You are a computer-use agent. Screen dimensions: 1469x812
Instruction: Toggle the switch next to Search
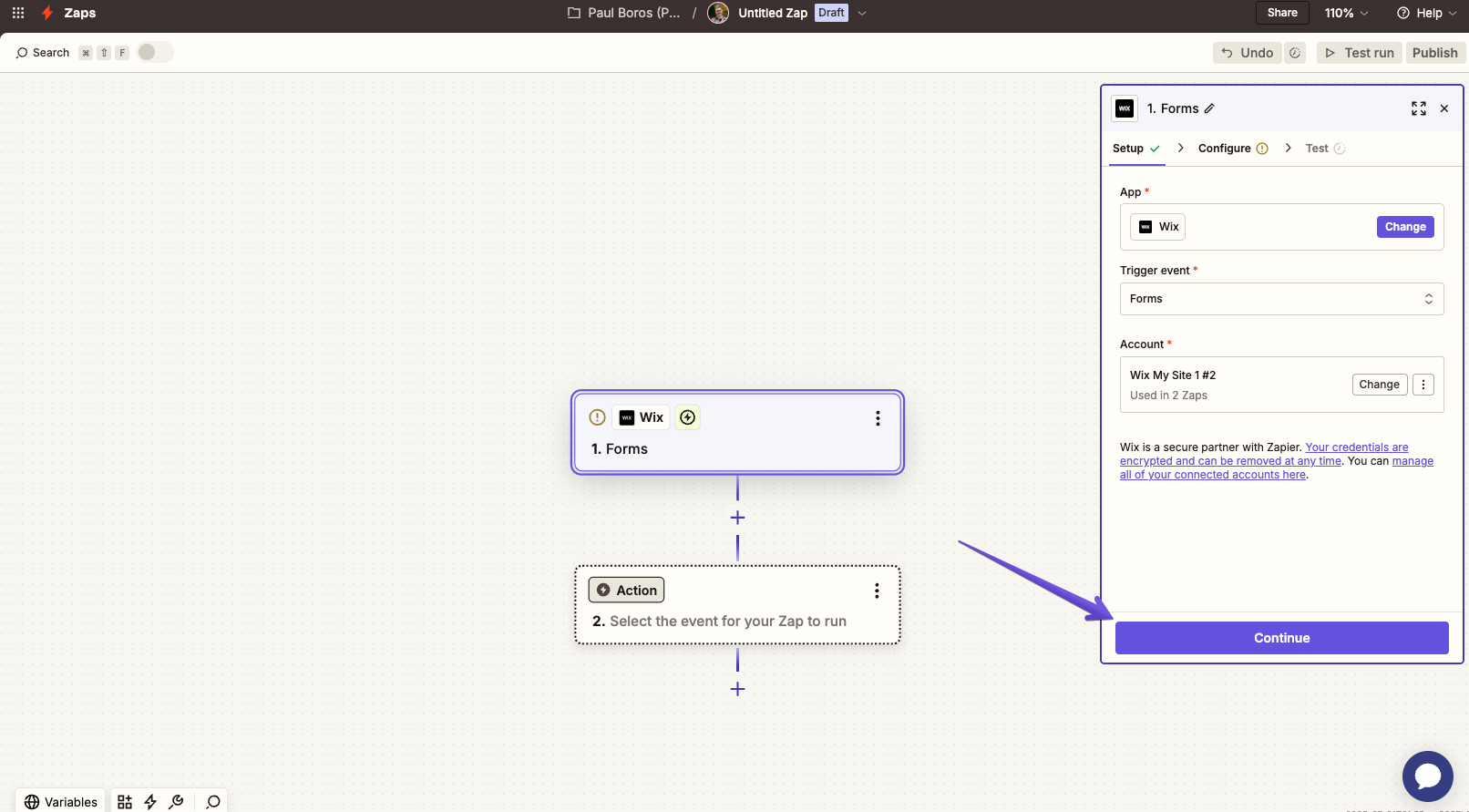pyautogui.click(x=155, y=52)
